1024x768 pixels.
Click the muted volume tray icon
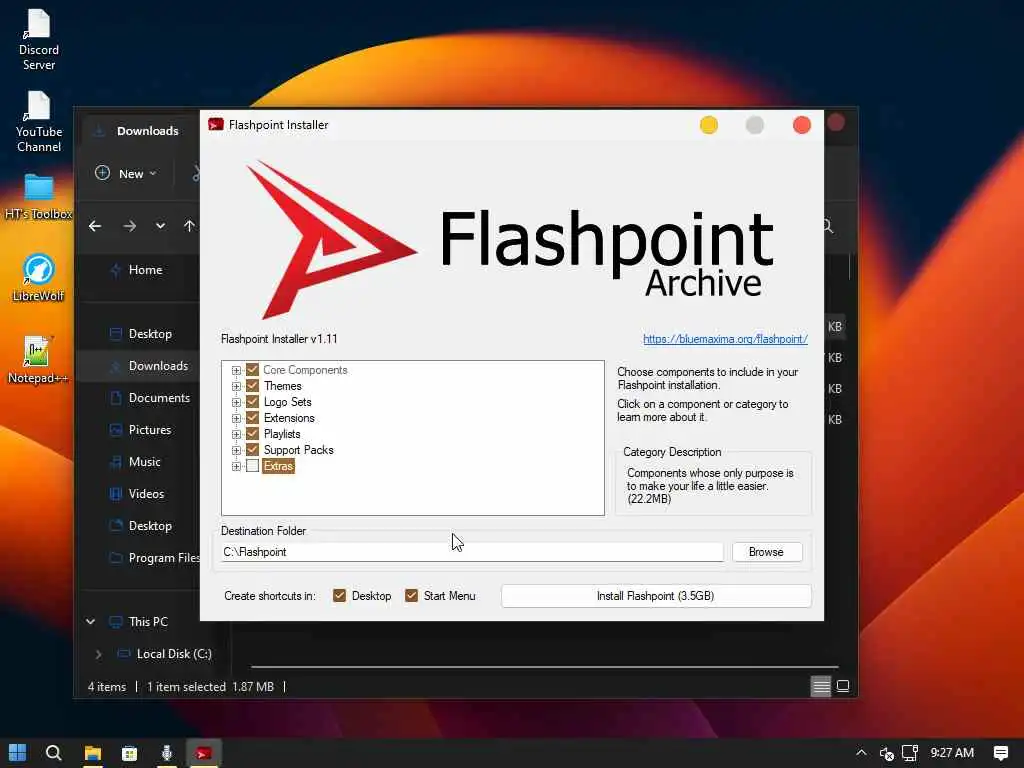886,753
